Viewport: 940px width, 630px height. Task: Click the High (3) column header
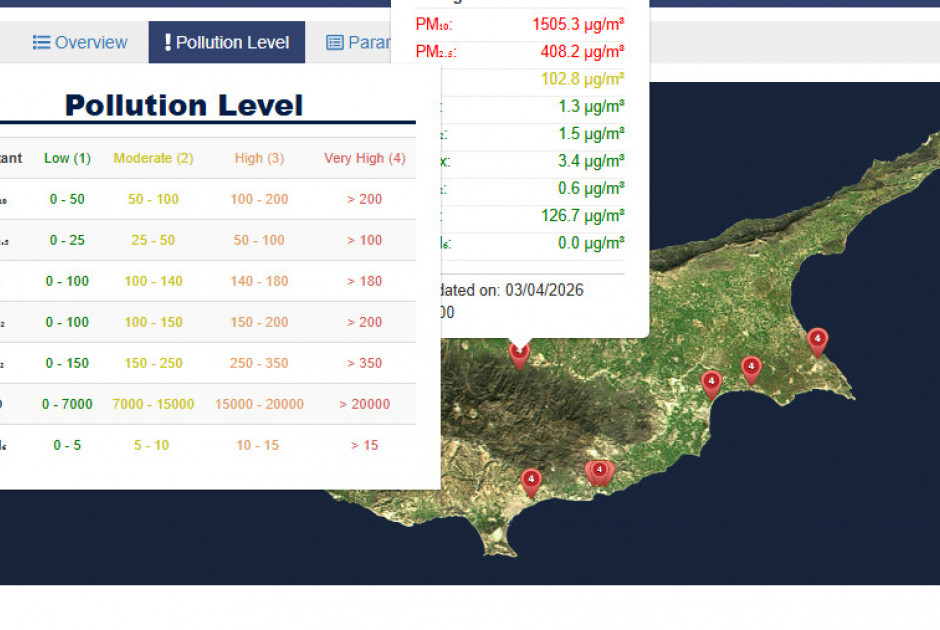259,158
